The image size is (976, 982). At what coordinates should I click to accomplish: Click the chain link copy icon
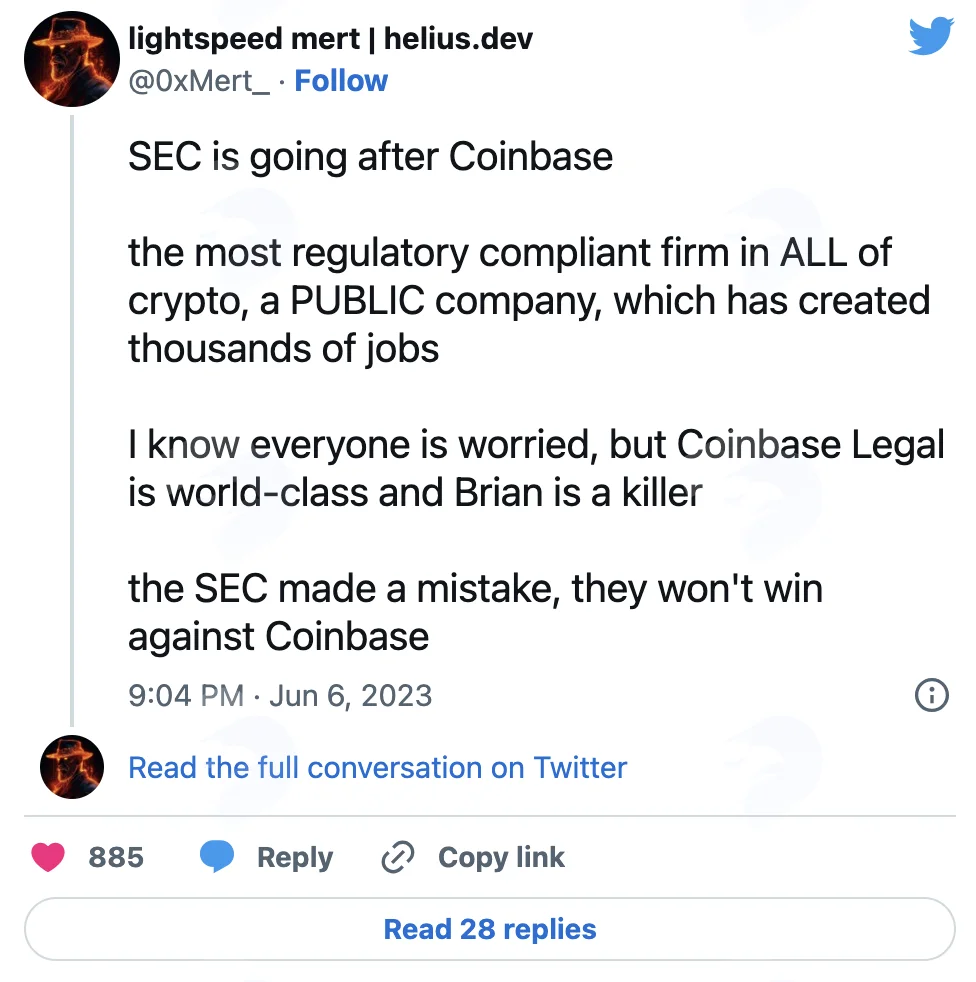398,857
